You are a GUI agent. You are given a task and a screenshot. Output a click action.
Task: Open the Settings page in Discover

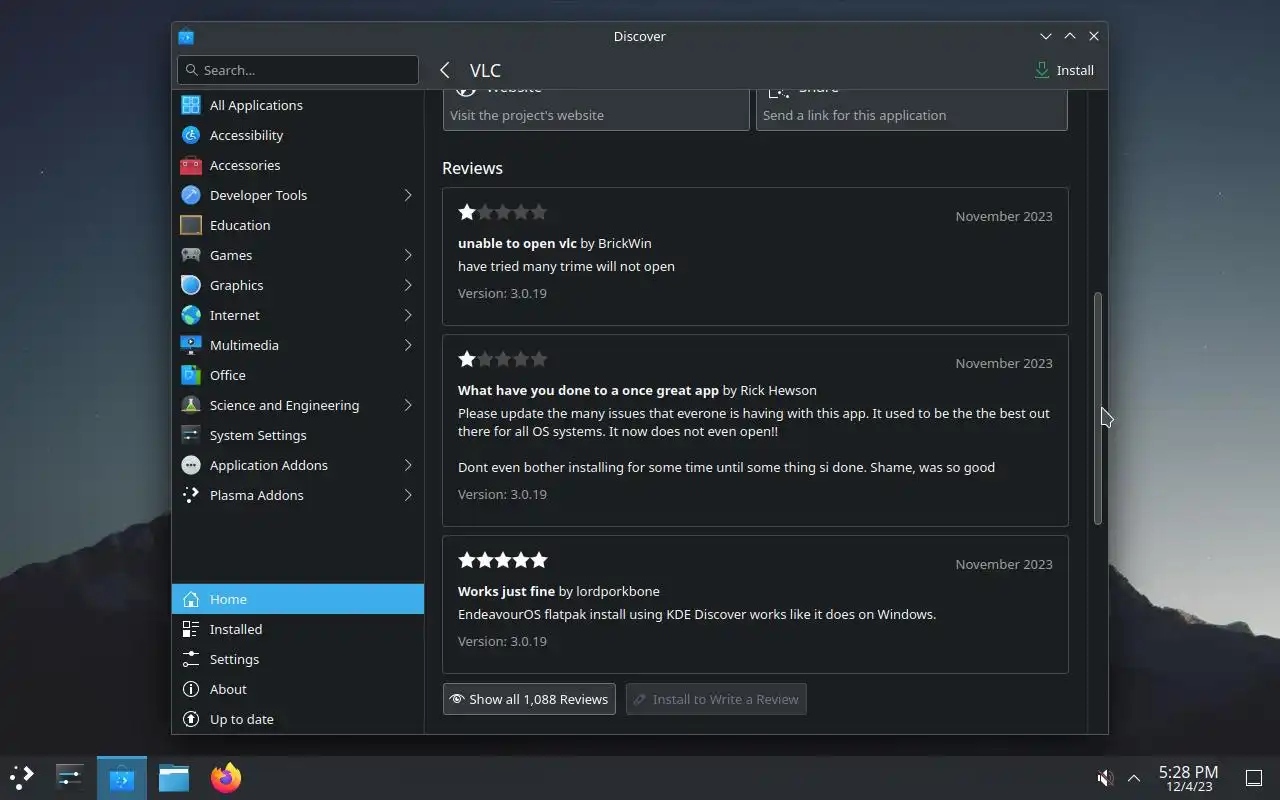coord(298,659)
